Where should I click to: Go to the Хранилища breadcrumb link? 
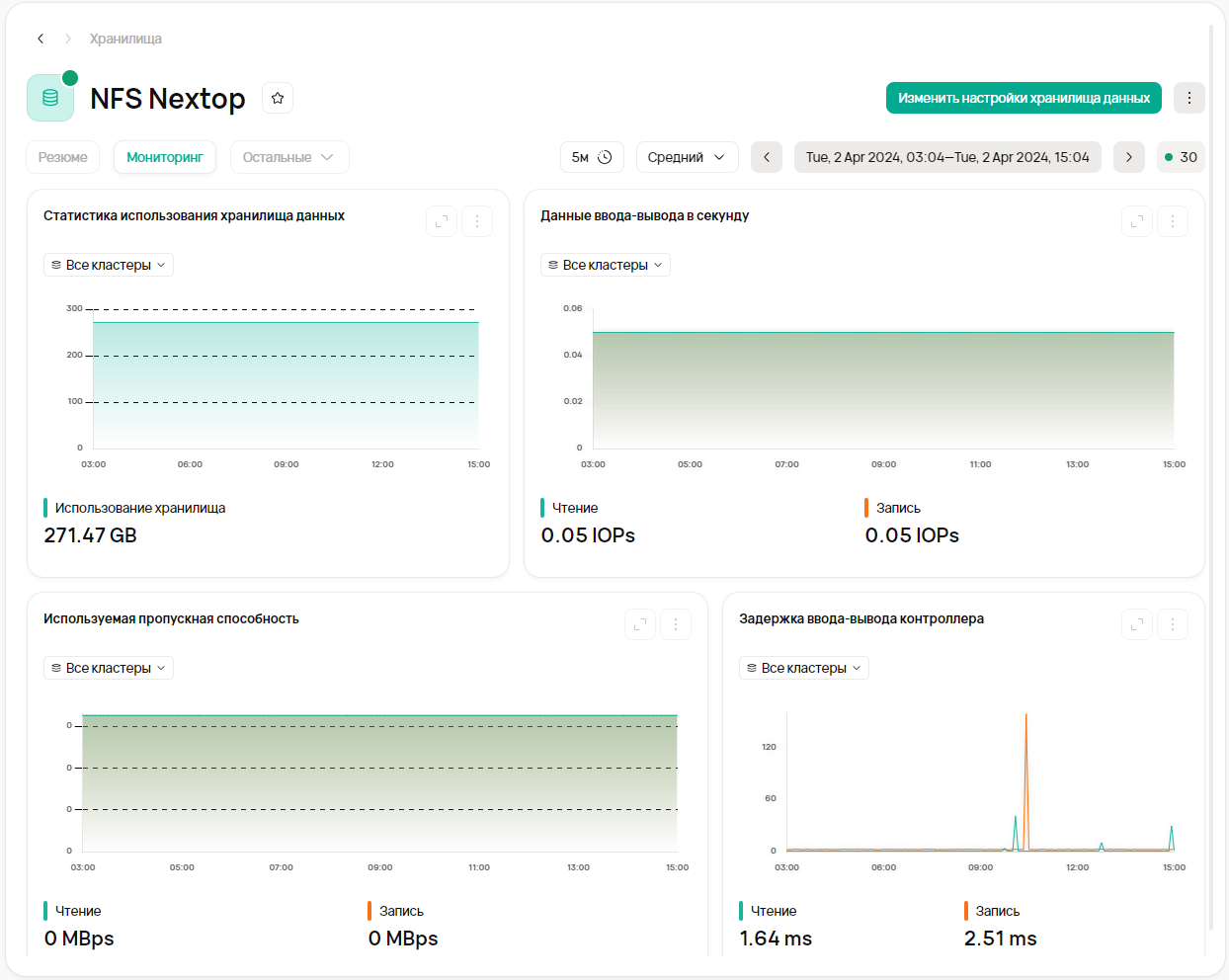click(x=125, y=39)
